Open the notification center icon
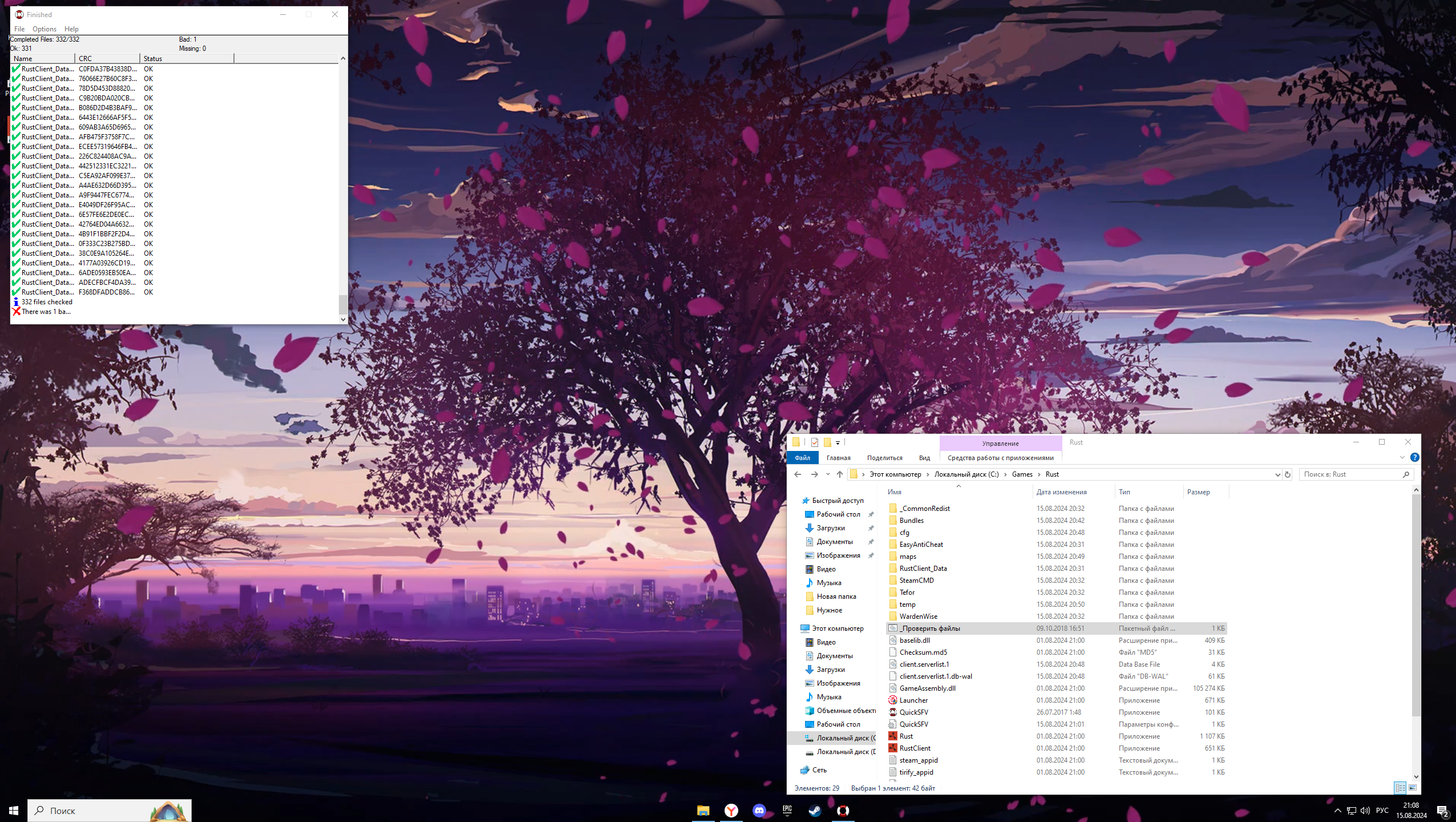 point(1442,811)
